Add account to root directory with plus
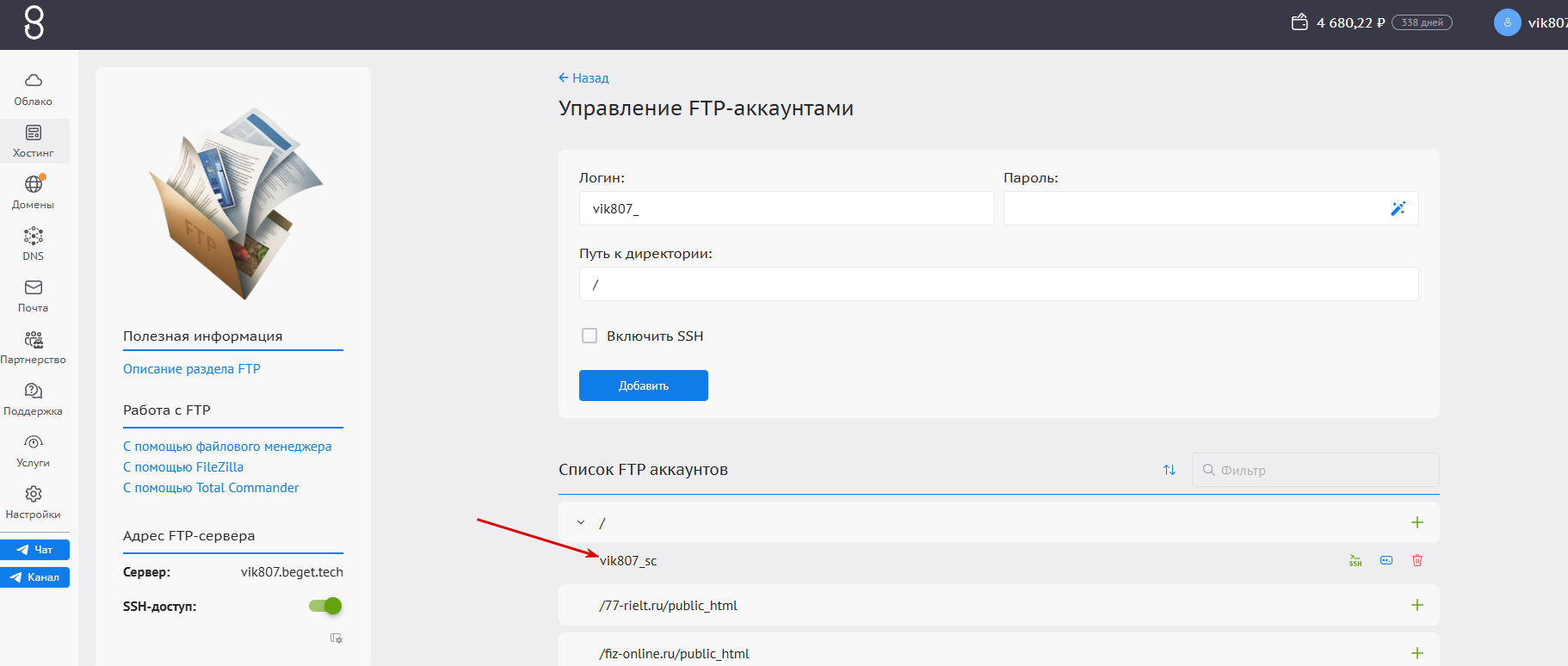This screenshot has height=666, width=1568. pos(1417,522)
